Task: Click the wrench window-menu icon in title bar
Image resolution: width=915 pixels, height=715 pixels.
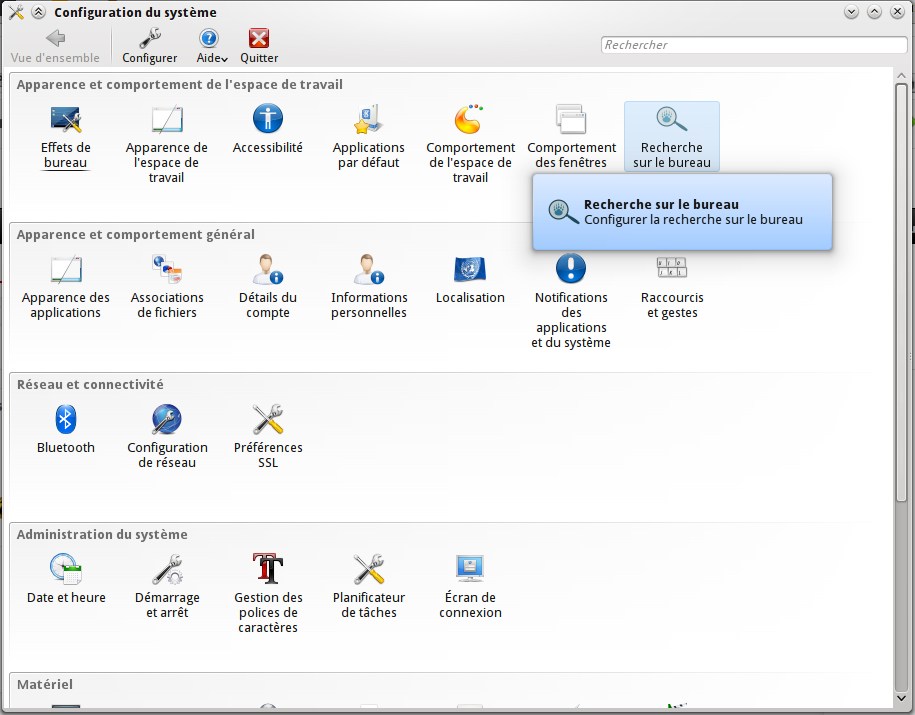Action: [x=16, y=12]
